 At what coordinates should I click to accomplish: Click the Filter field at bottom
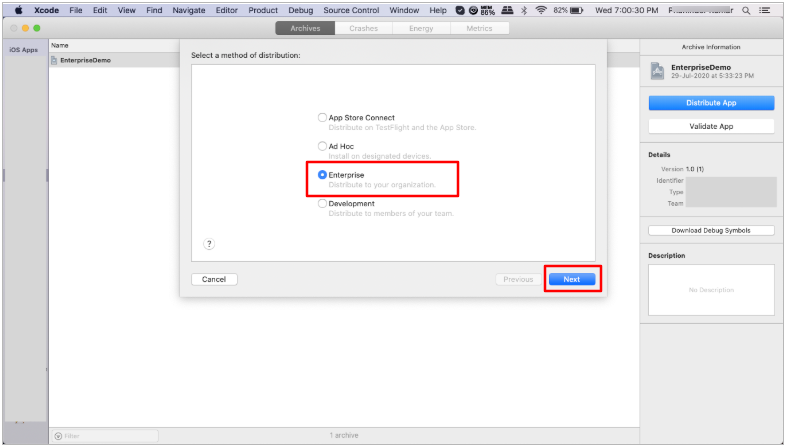[105, 435]
